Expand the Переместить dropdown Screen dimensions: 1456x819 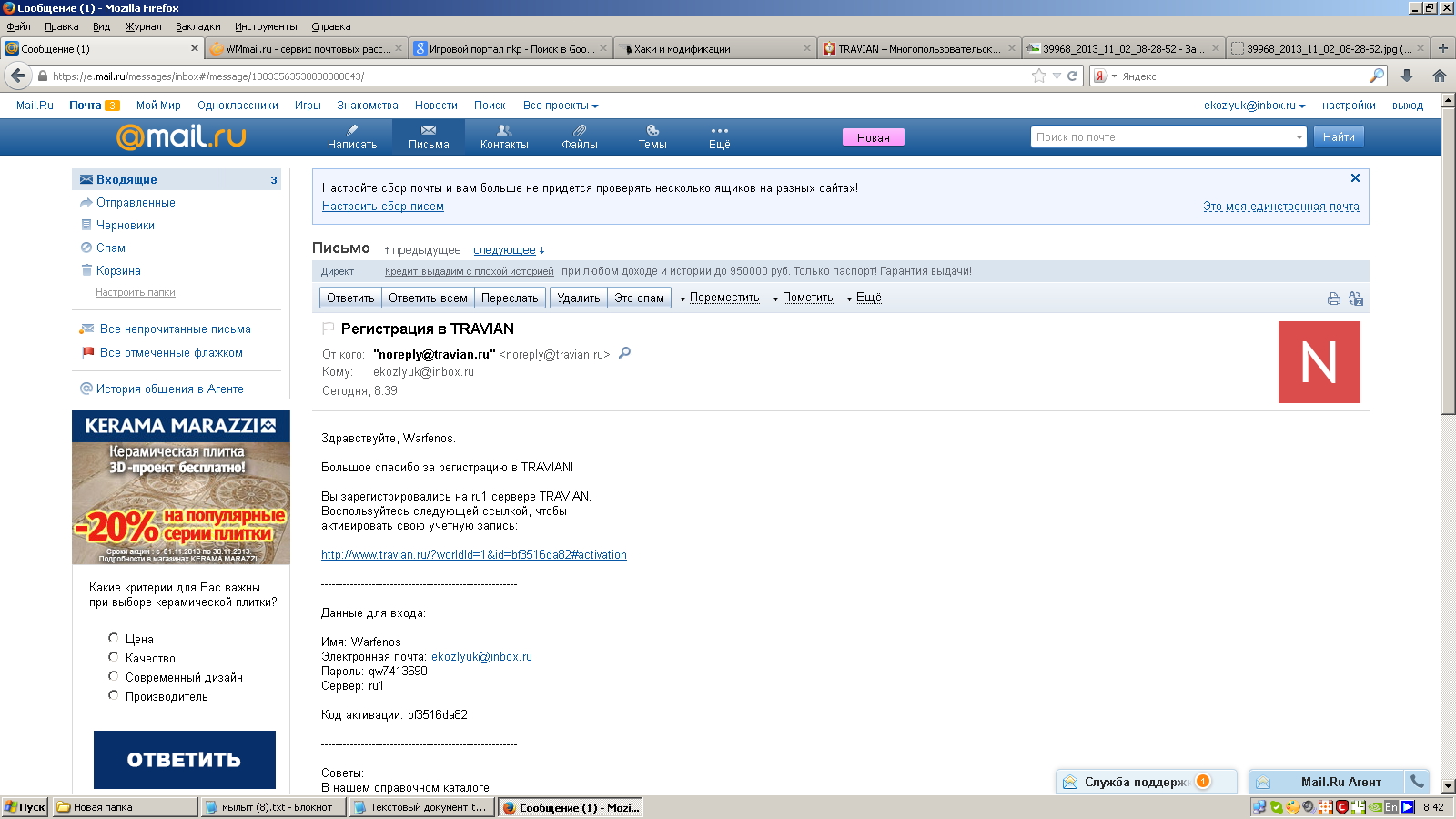[719, 298]
